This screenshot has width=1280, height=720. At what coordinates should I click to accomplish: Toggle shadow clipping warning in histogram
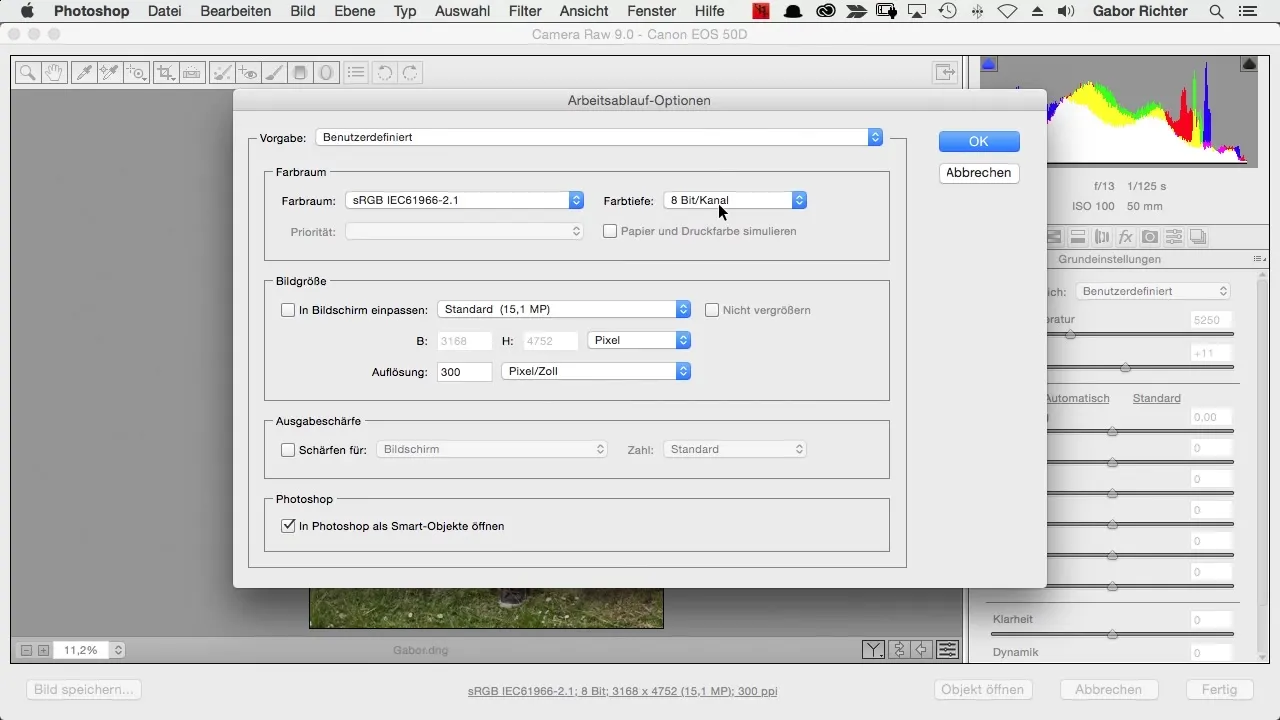tap(988, 65)
